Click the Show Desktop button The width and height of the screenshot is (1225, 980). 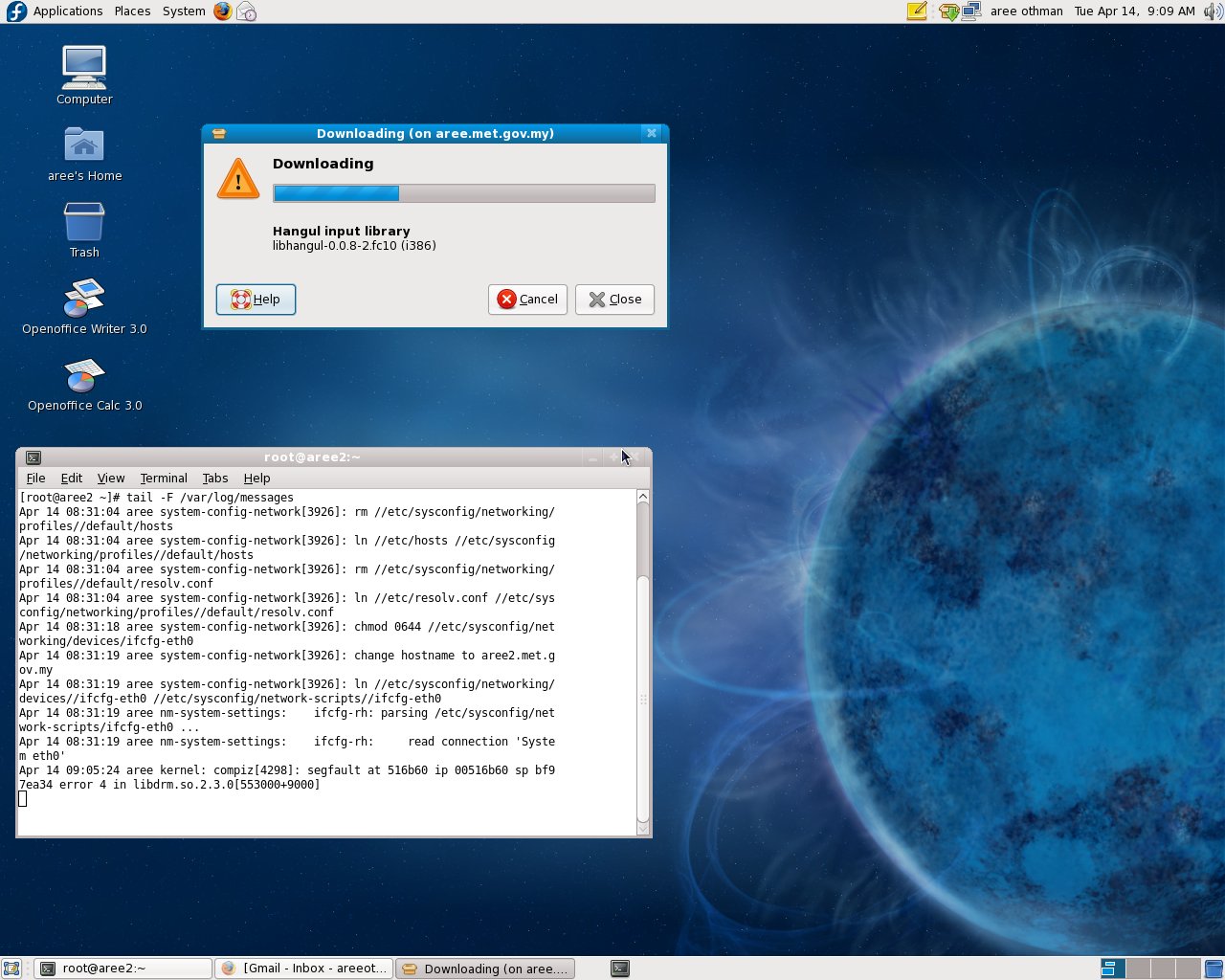(11, 969)
